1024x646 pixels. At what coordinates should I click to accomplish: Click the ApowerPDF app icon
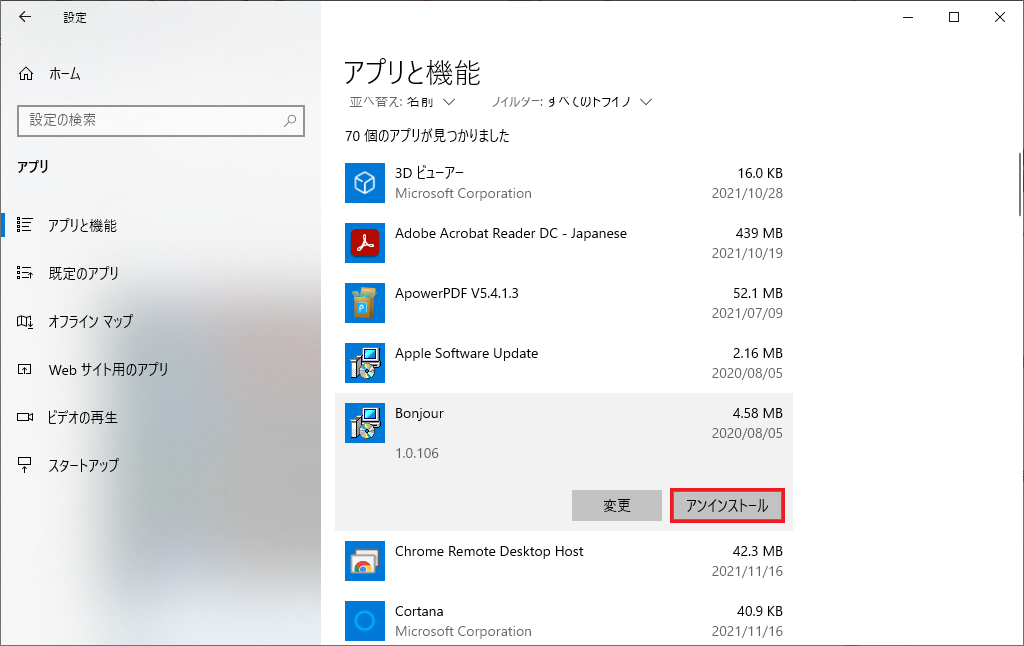click(365, 302)
